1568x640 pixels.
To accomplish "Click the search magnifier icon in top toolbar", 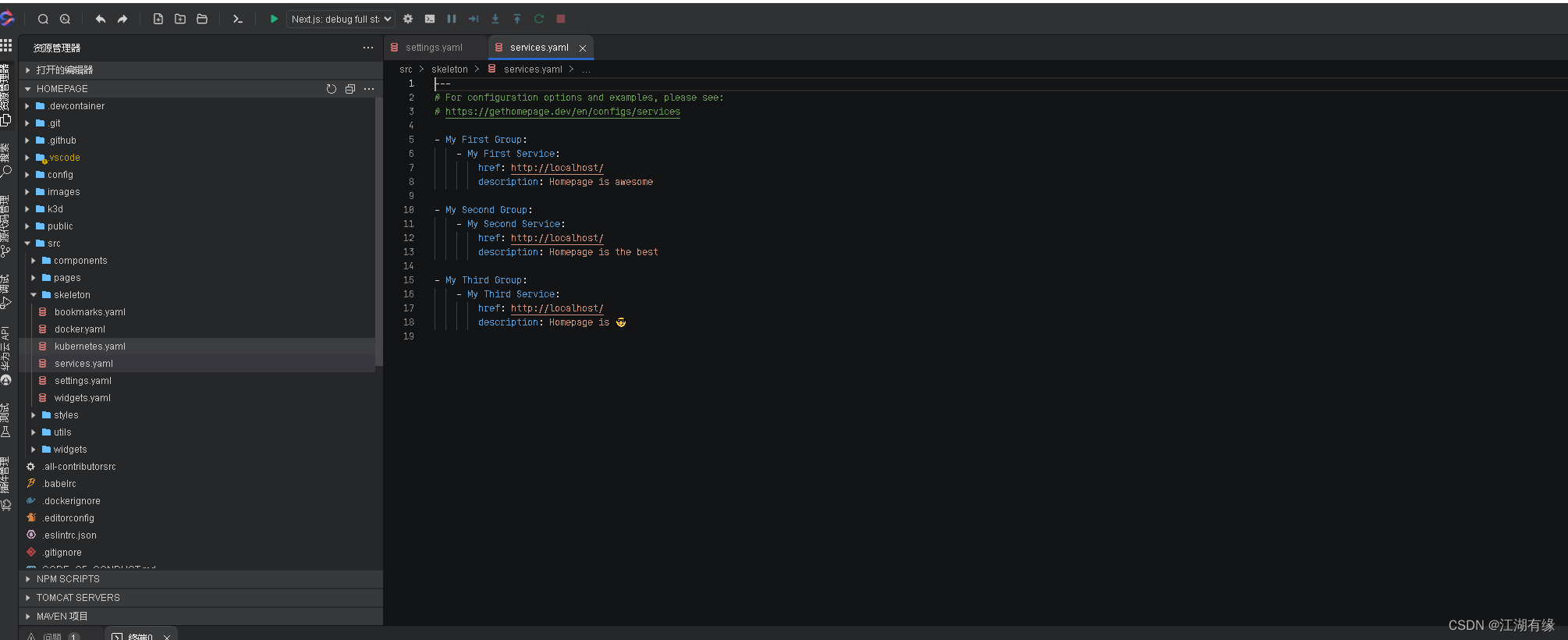I will [43, 19].
